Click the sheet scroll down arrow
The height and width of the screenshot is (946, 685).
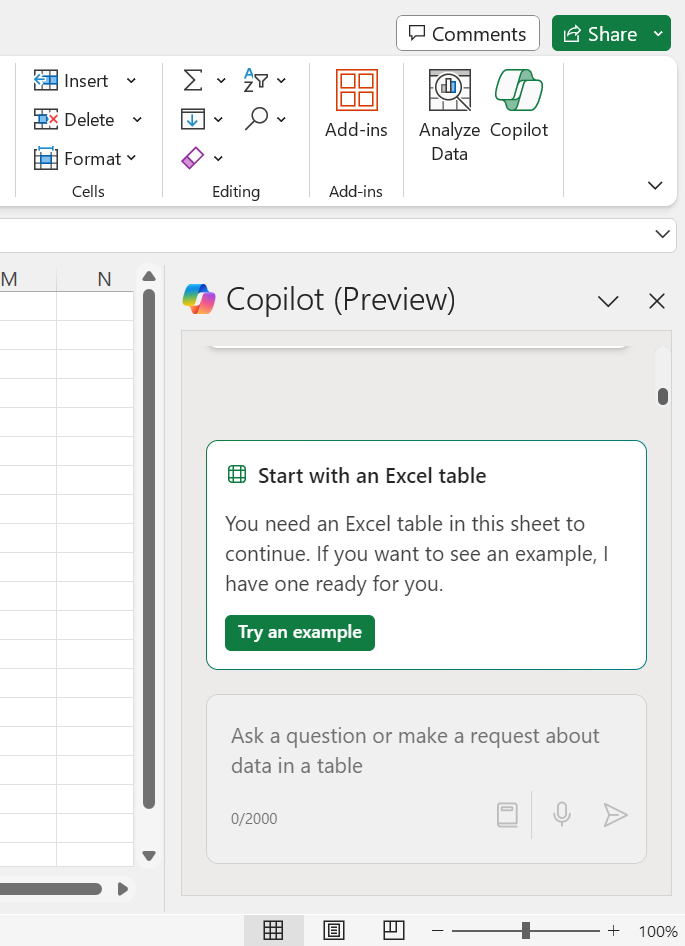point(149,855)
